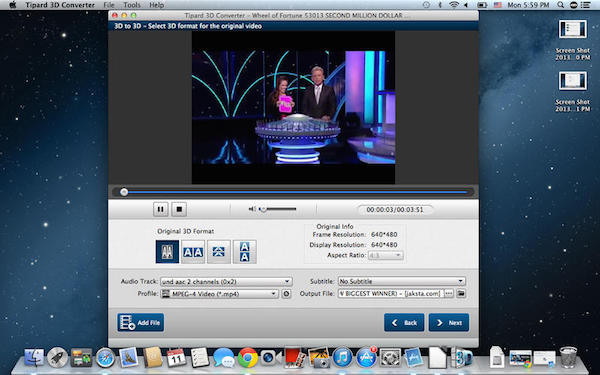Select side-by-side AA 3D format
The width and height of the screenshot is (600, 375).
[x=193, y=252]
